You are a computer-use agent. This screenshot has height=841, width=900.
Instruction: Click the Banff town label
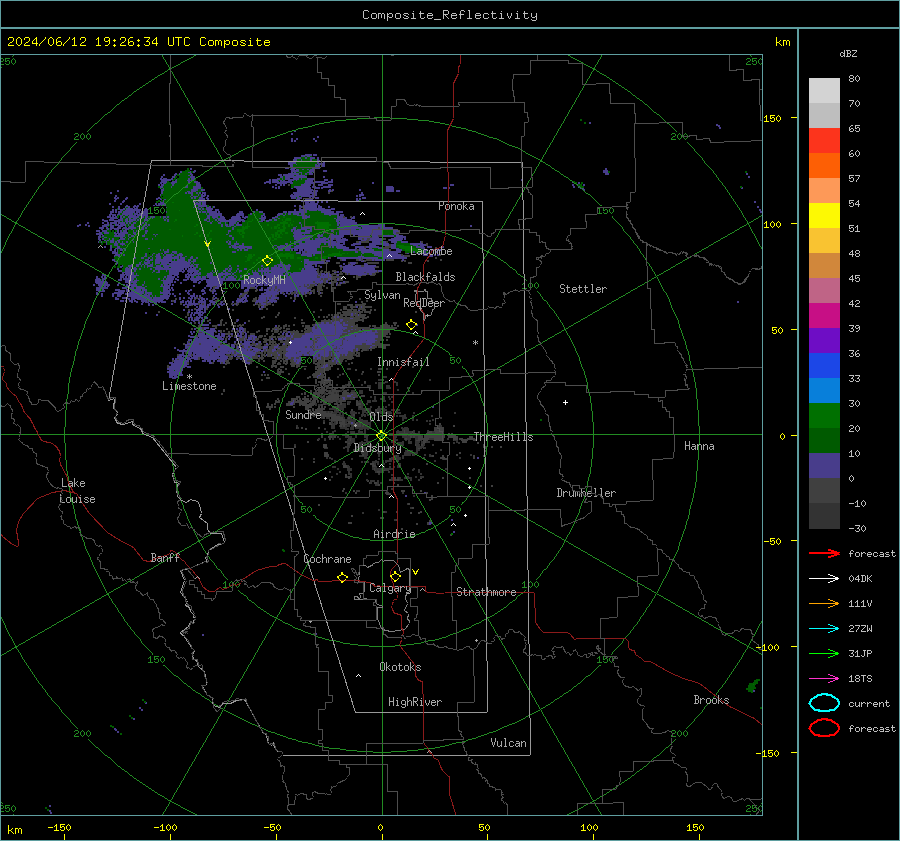coord(165,557)
